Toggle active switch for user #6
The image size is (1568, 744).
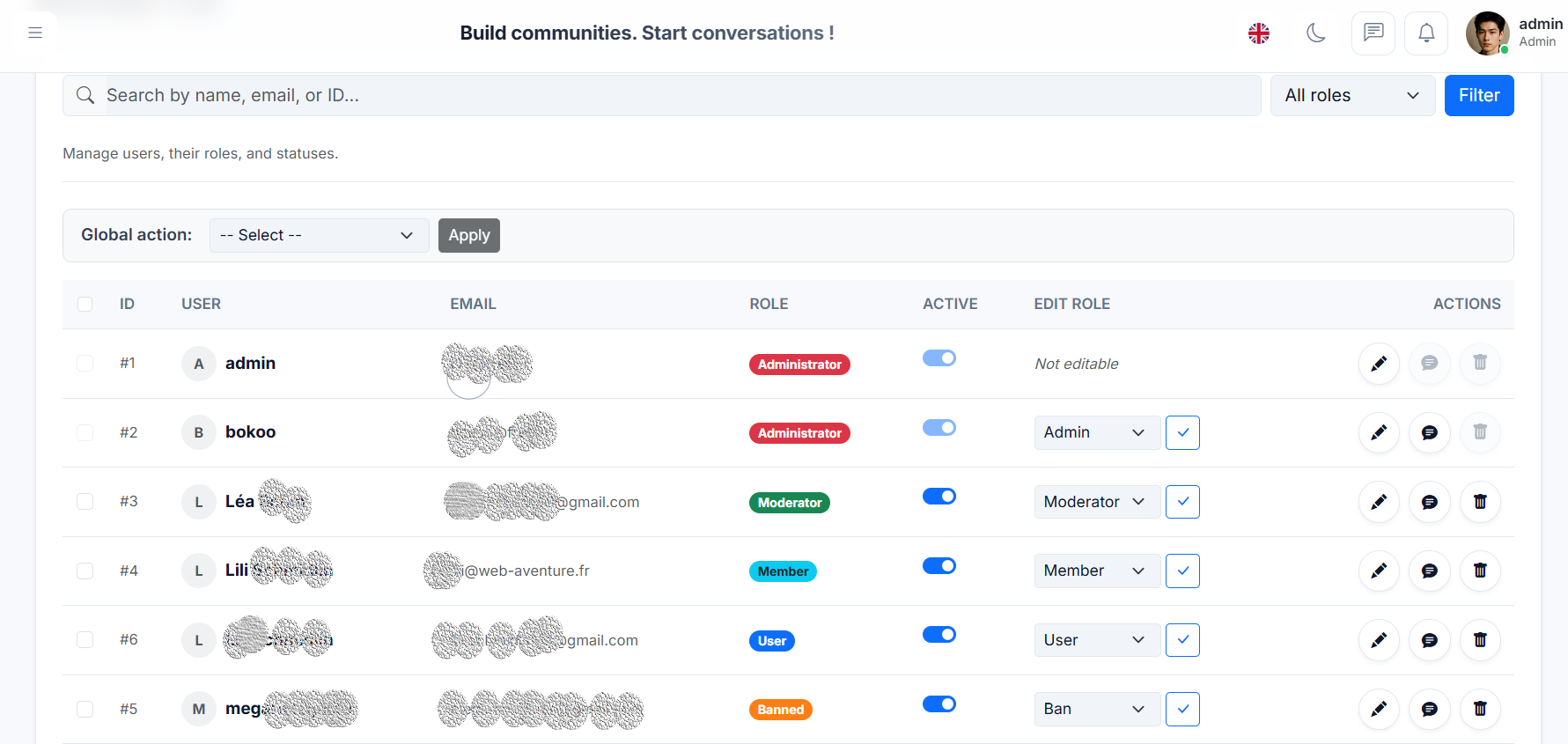(x=939, y=635)
